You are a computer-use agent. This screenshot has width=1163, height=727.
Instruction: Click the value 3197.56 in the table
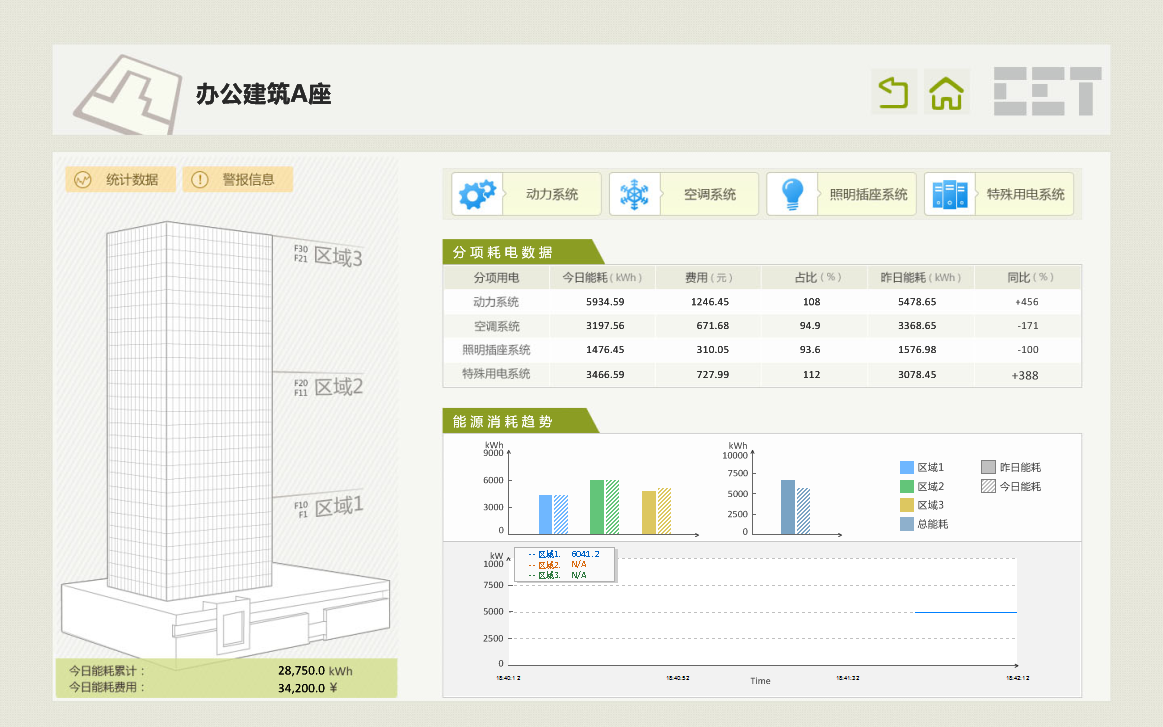605,326
